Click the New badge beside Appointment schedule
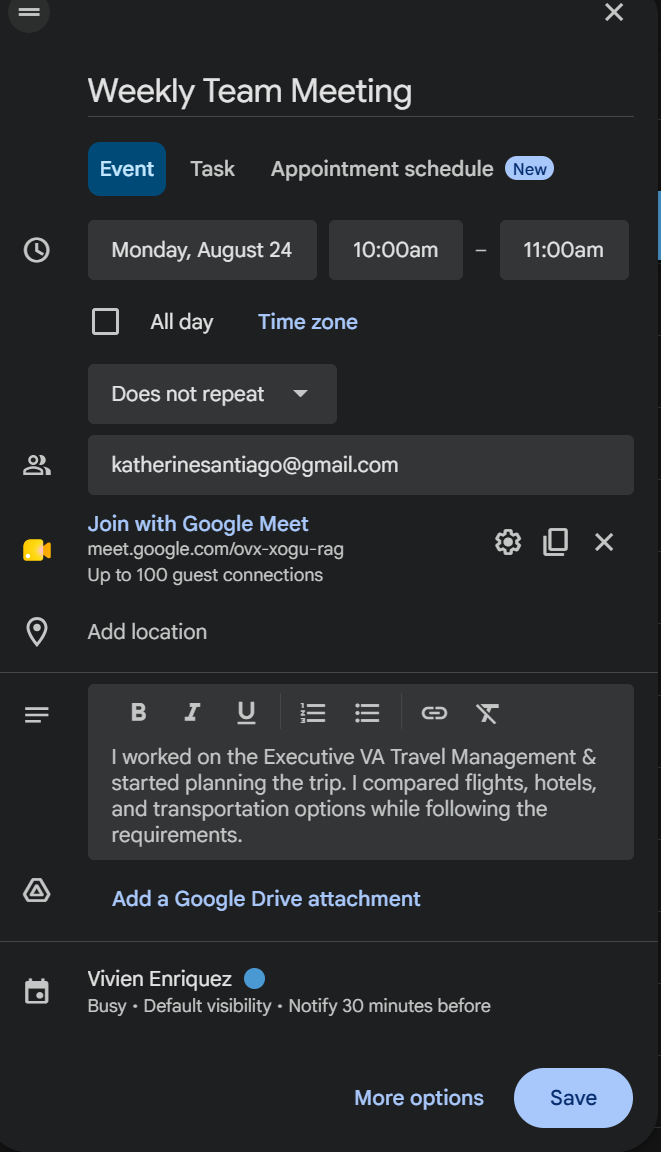Viewport: 661px width, 1152px height. point(530,169)
